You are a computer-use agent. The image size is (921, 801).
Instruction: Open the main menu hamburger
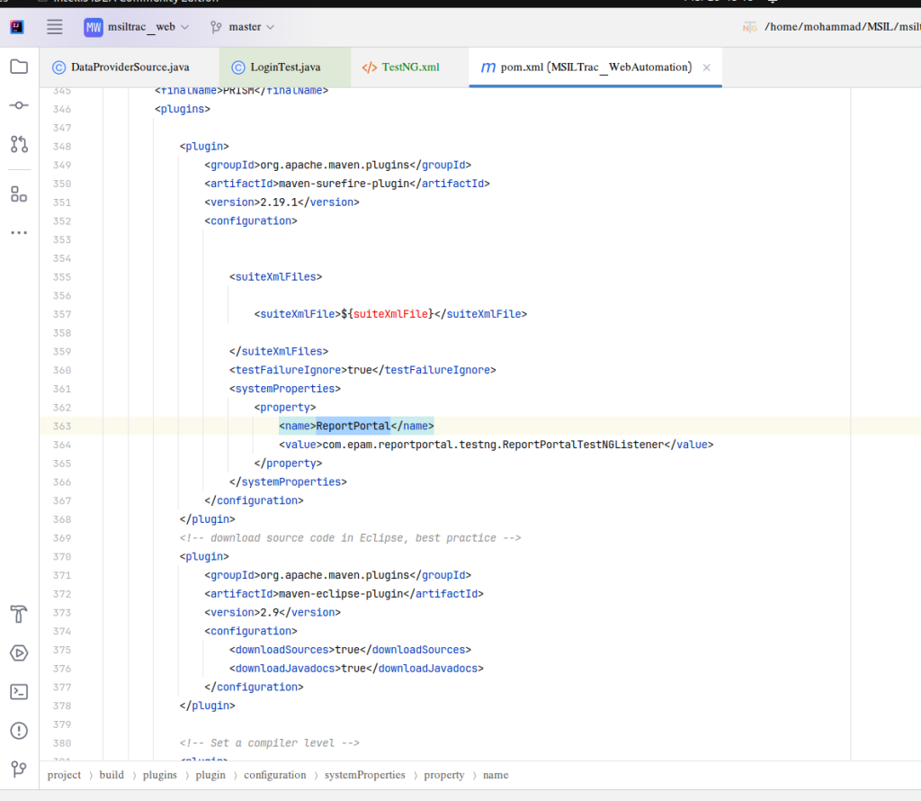pyautogui.click(x=54, y=27)
